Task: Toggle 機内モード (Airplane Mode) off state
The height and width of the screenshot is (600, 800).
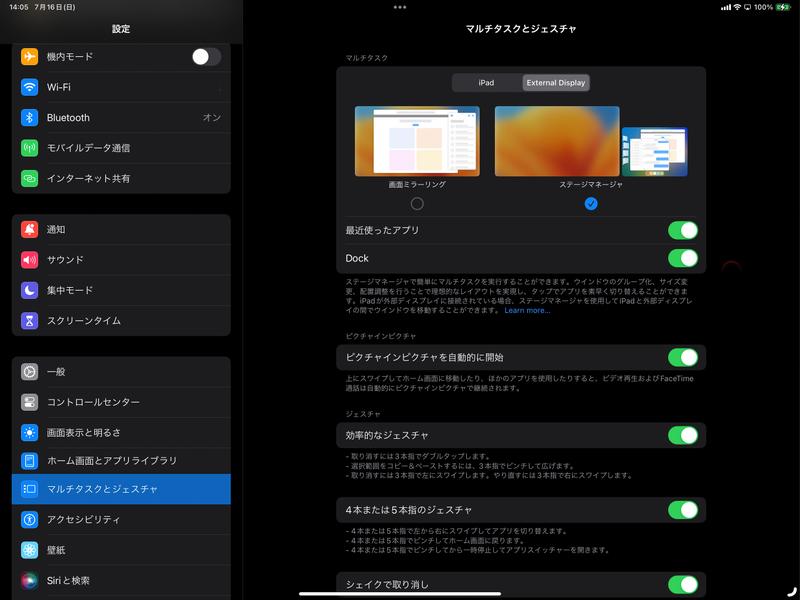Action: tap(205, 58)
